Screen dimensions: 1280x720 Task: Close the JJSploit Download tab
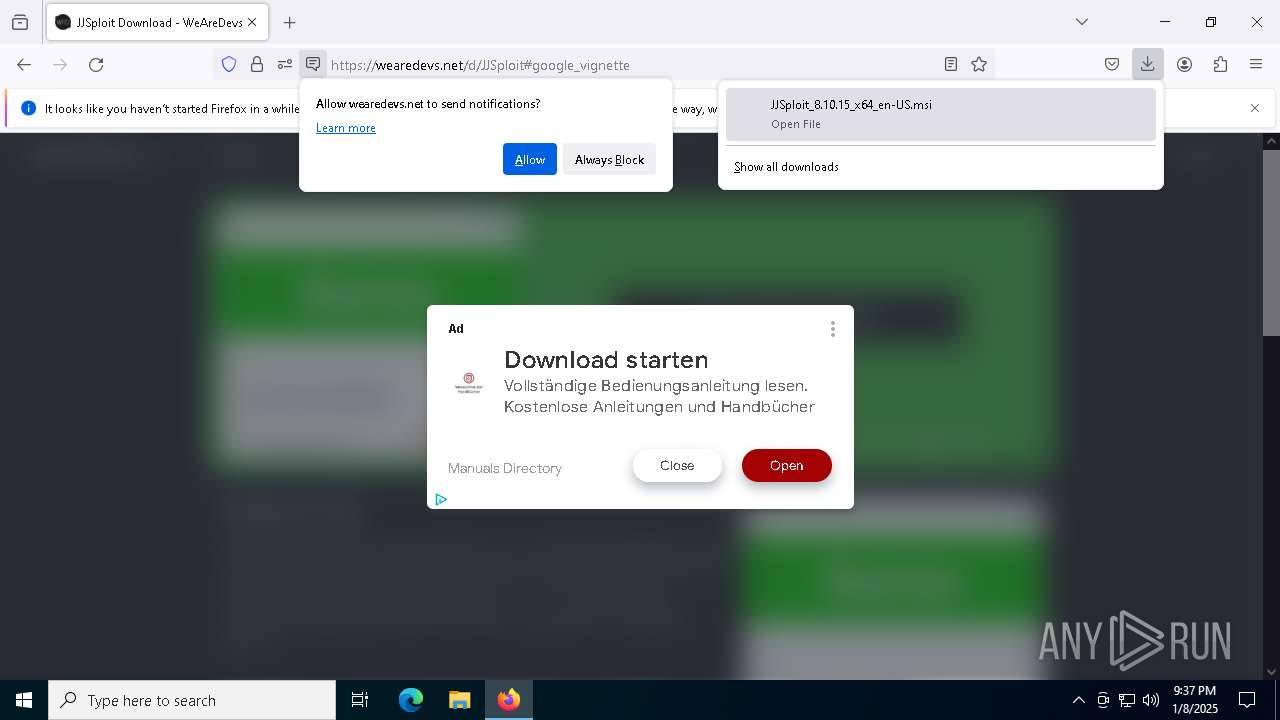252,22
